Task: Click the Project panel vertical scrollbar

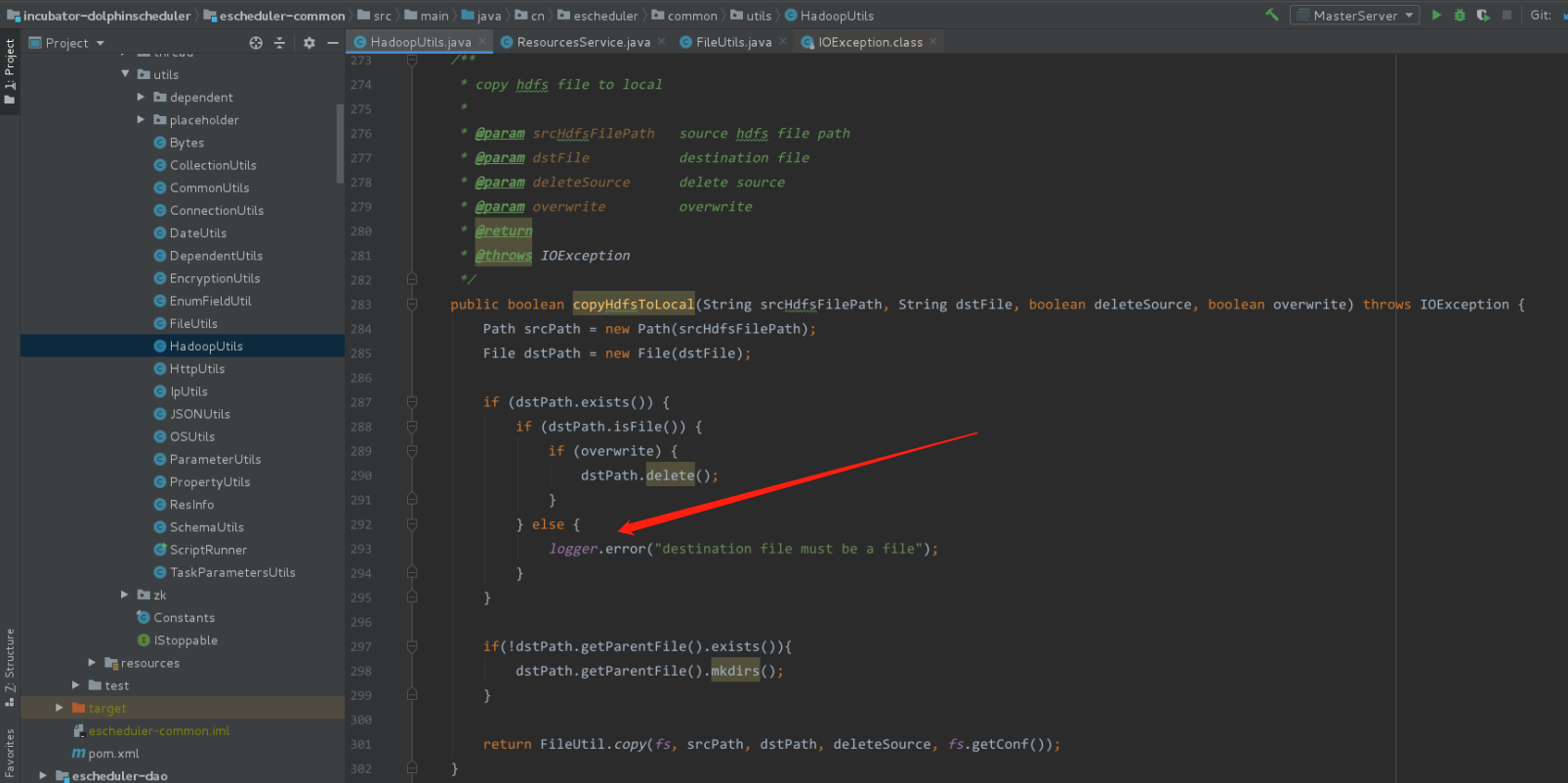Action: pos(340,144)
